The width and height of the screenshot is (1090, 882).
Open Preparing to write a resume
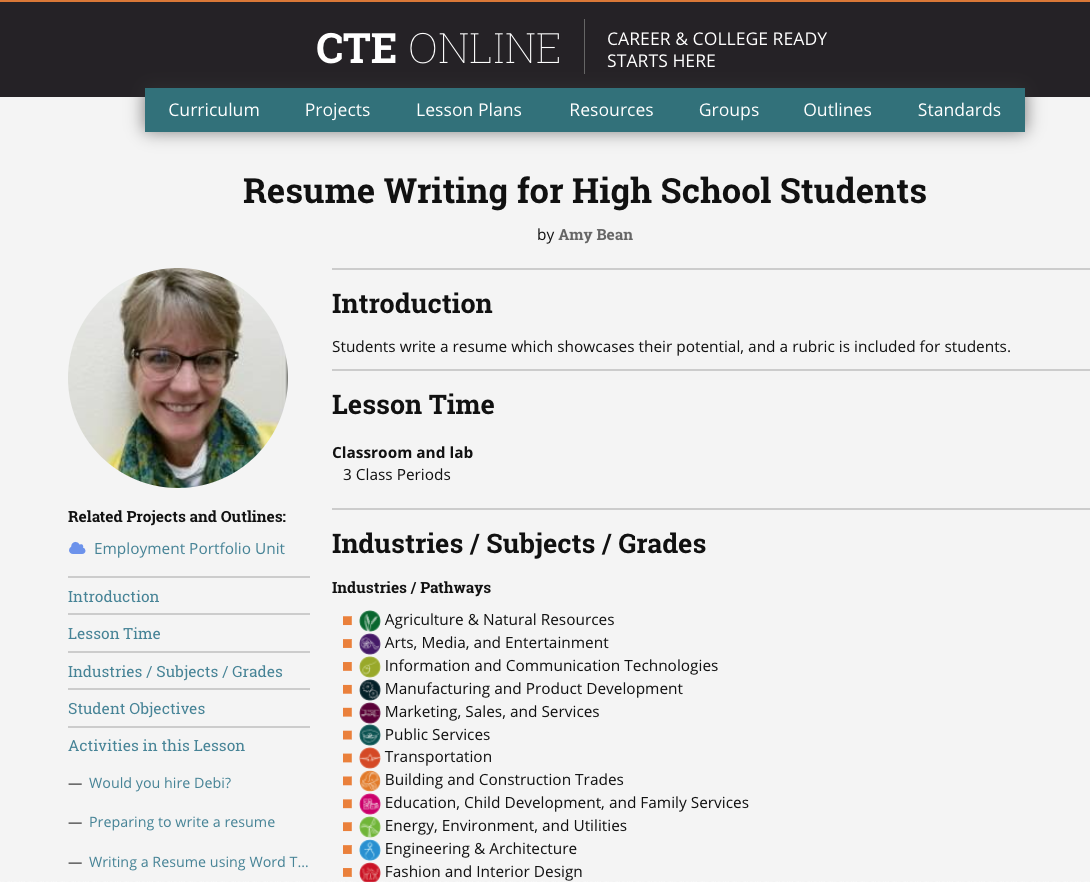click(x=182, y=821)
